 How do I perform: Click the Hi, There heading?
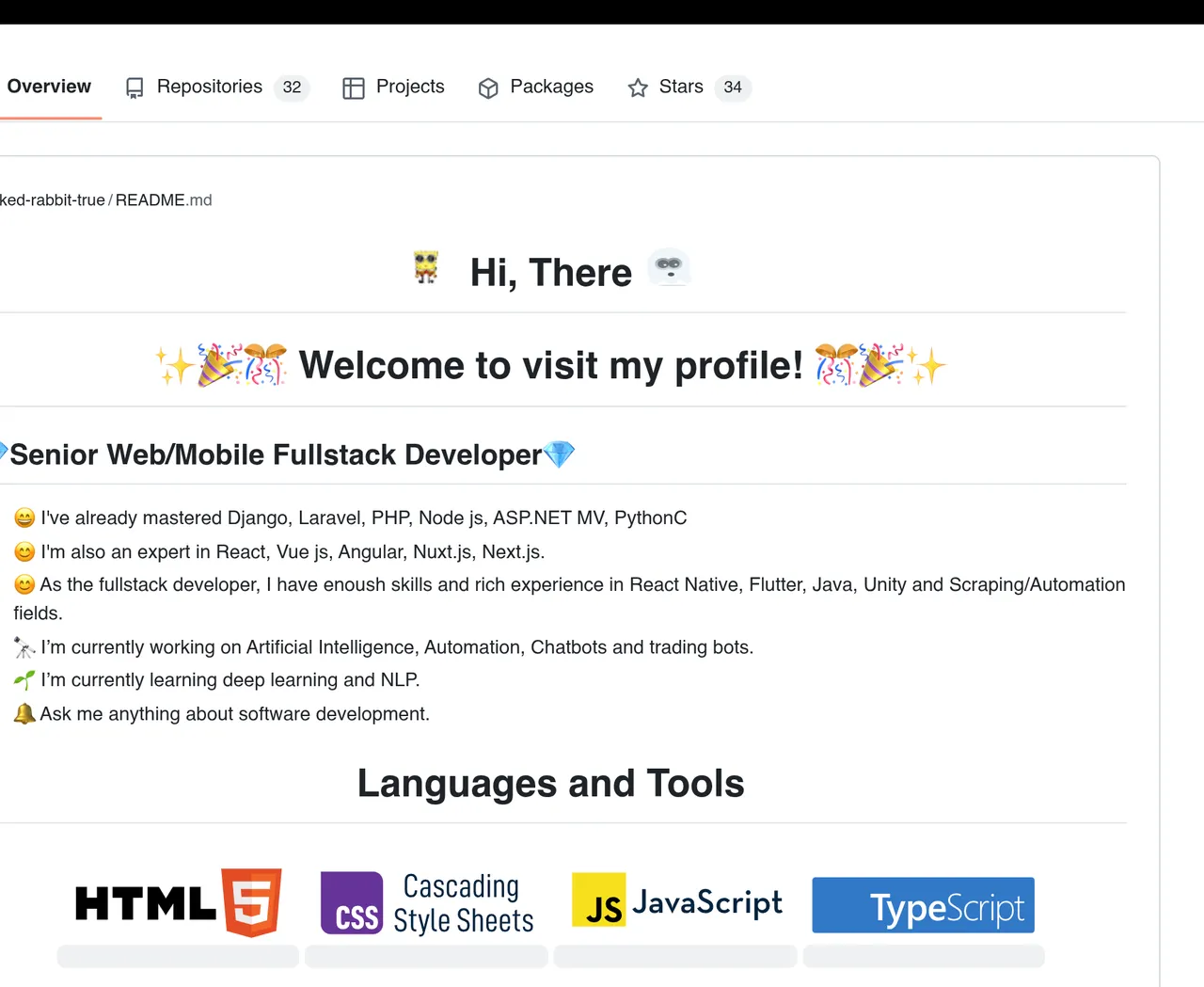click(x=551, y=273)
